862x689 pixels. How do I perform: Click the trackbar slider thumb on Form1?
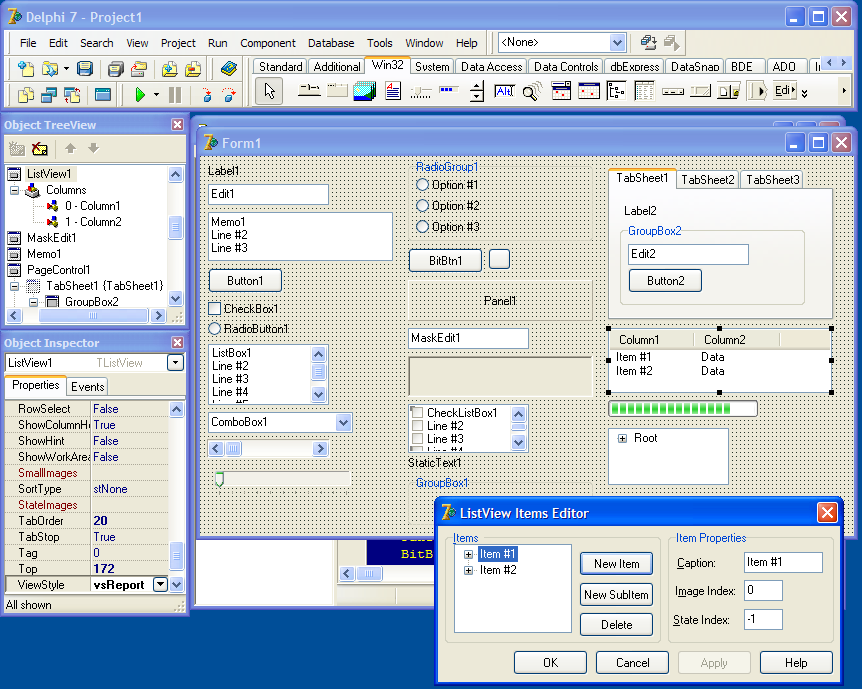tap(219, 479)
